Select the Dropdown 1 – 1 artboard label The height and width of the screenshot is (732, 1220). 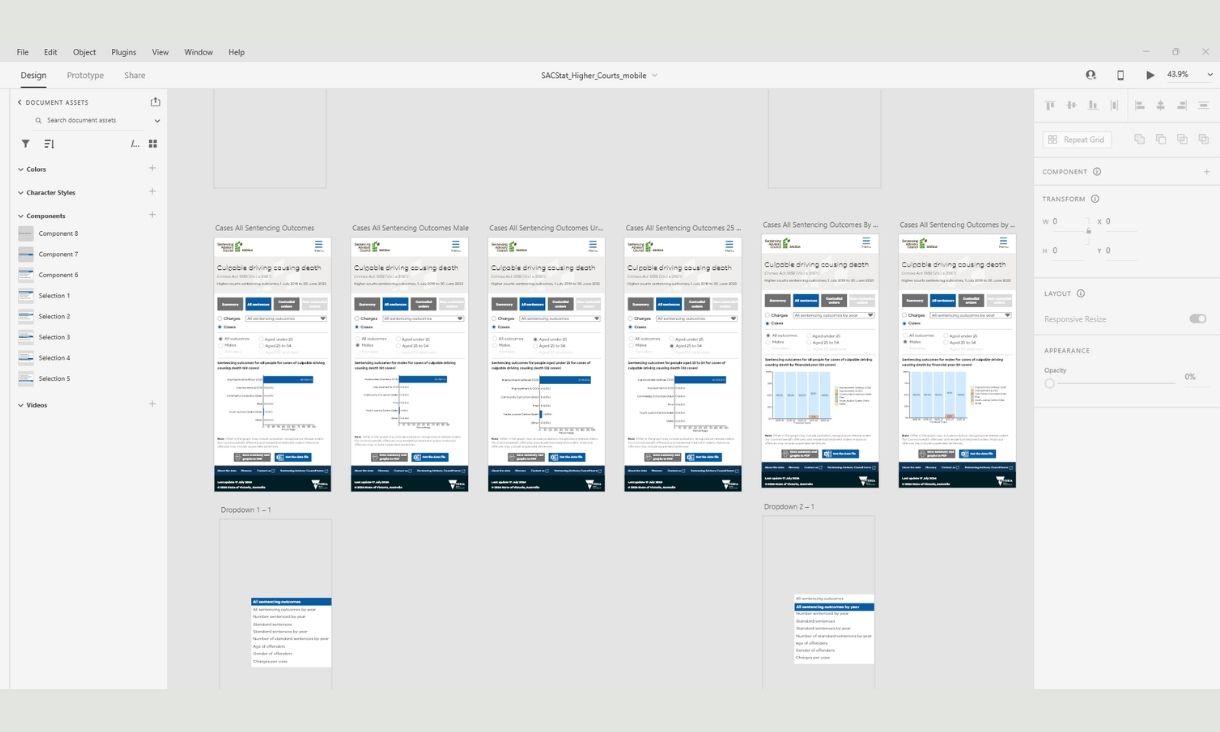pos(246,510)
